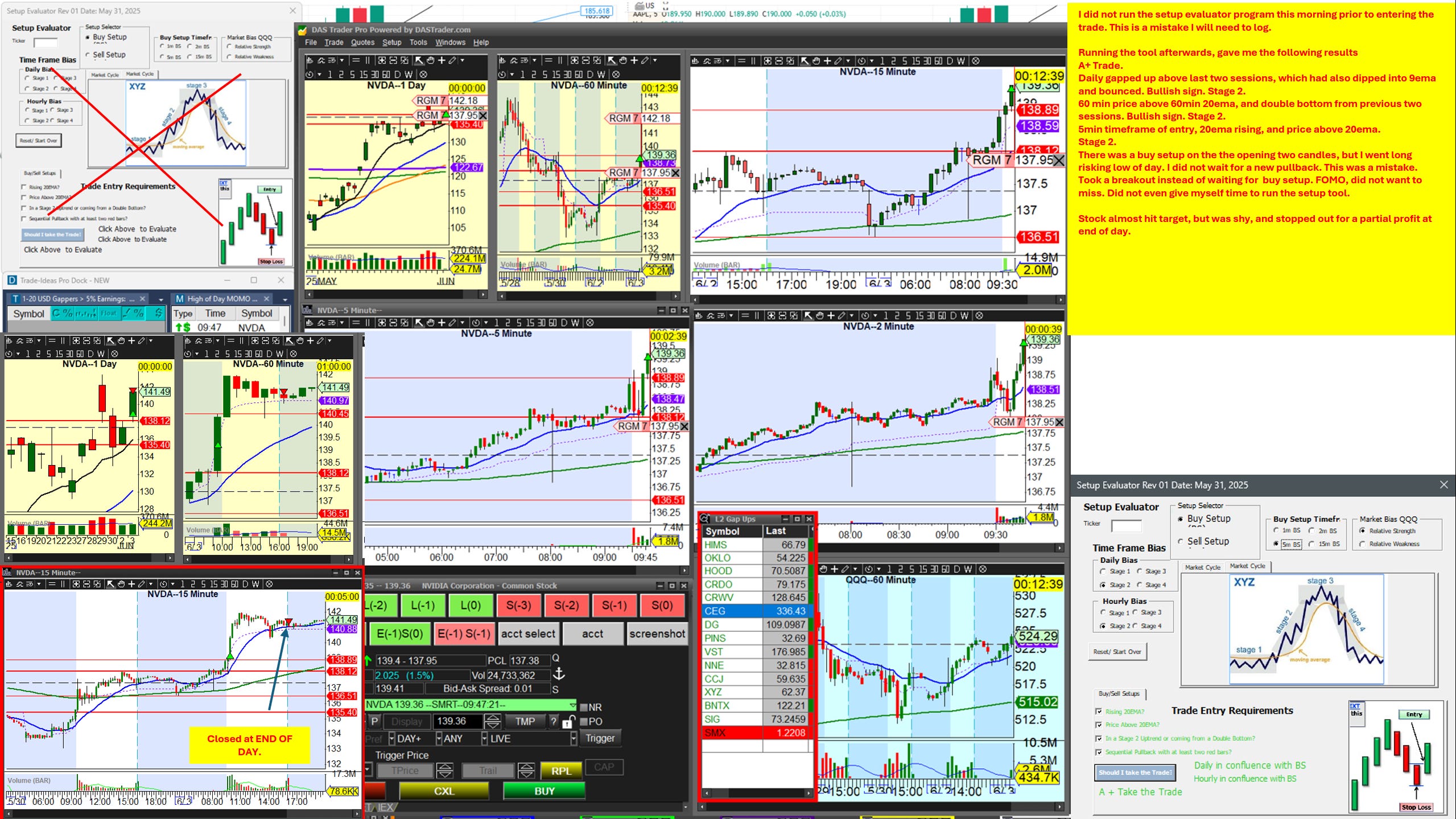Click the green BUY button

pos(544,791)
